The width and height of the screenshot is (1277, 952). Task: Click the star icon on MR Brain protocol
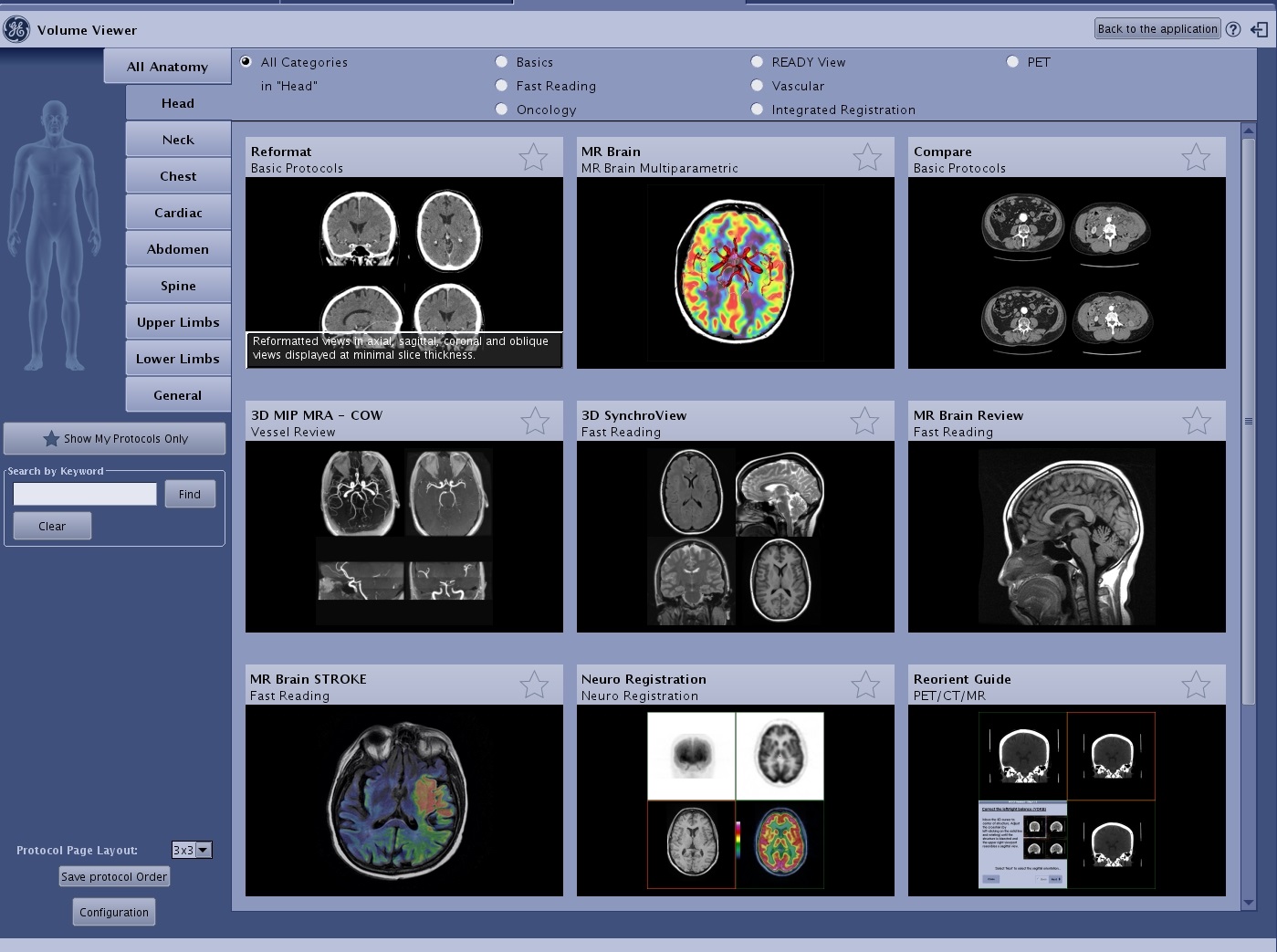coord(867,157)
